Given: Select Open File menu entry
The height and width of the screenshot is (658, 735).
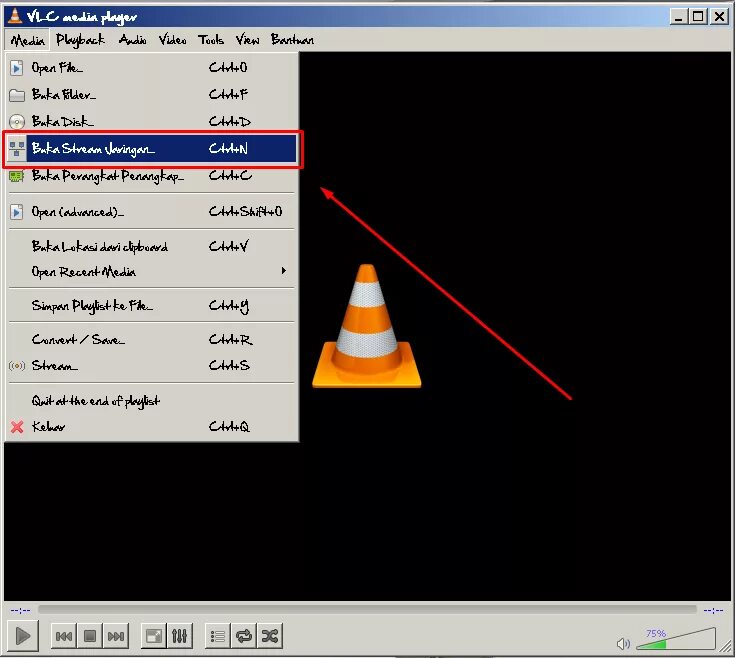Looking at the screenshot, I should pos(152,68).
